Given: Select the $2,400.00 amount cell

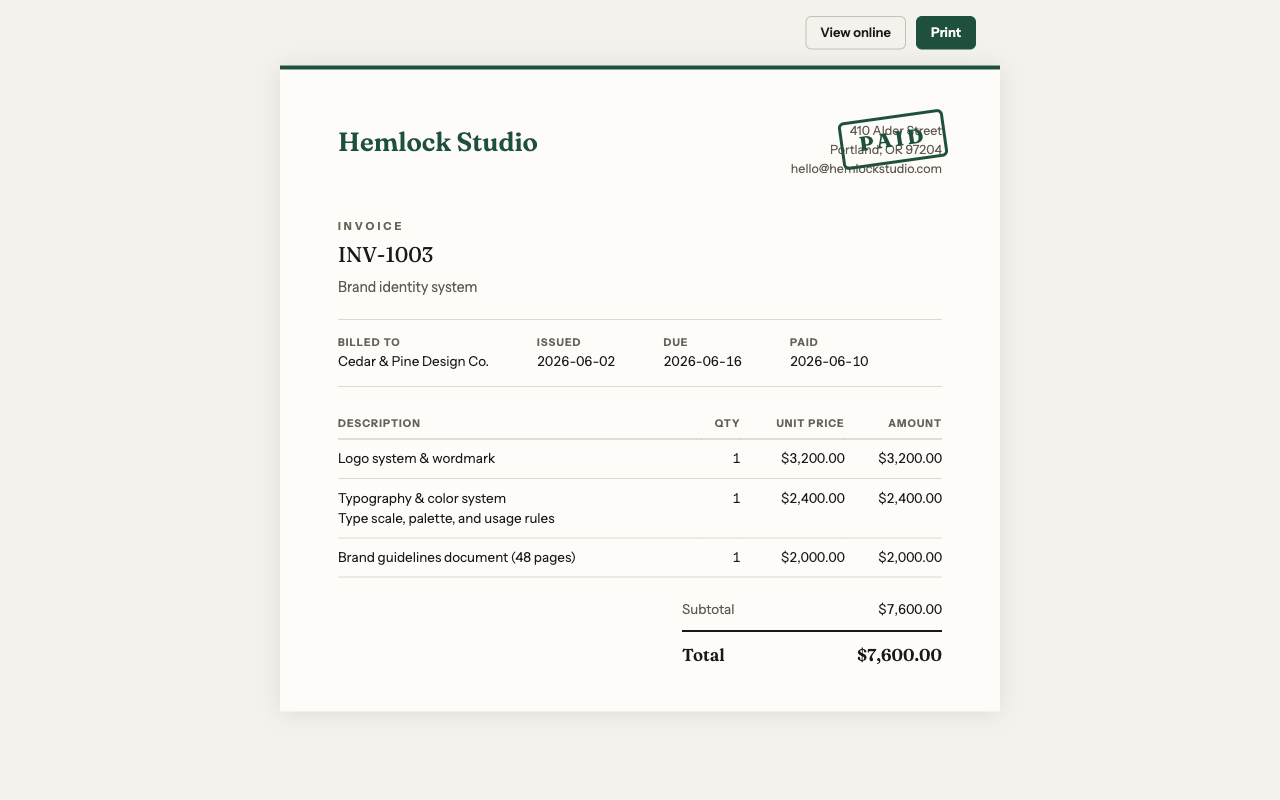Looking at the screenshot, I should [x=910, y=498].
